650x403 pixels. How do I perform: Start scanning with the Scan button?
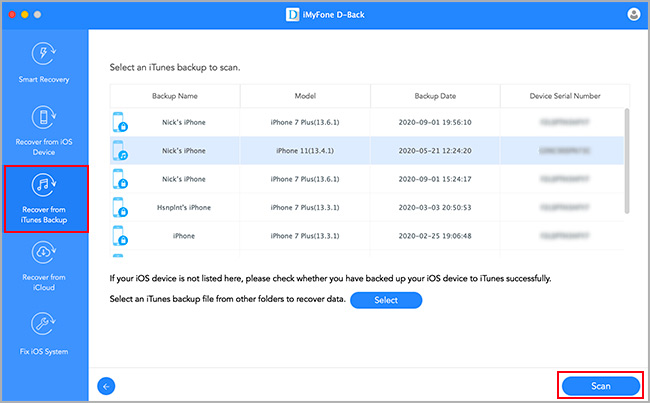pos(601,386)
